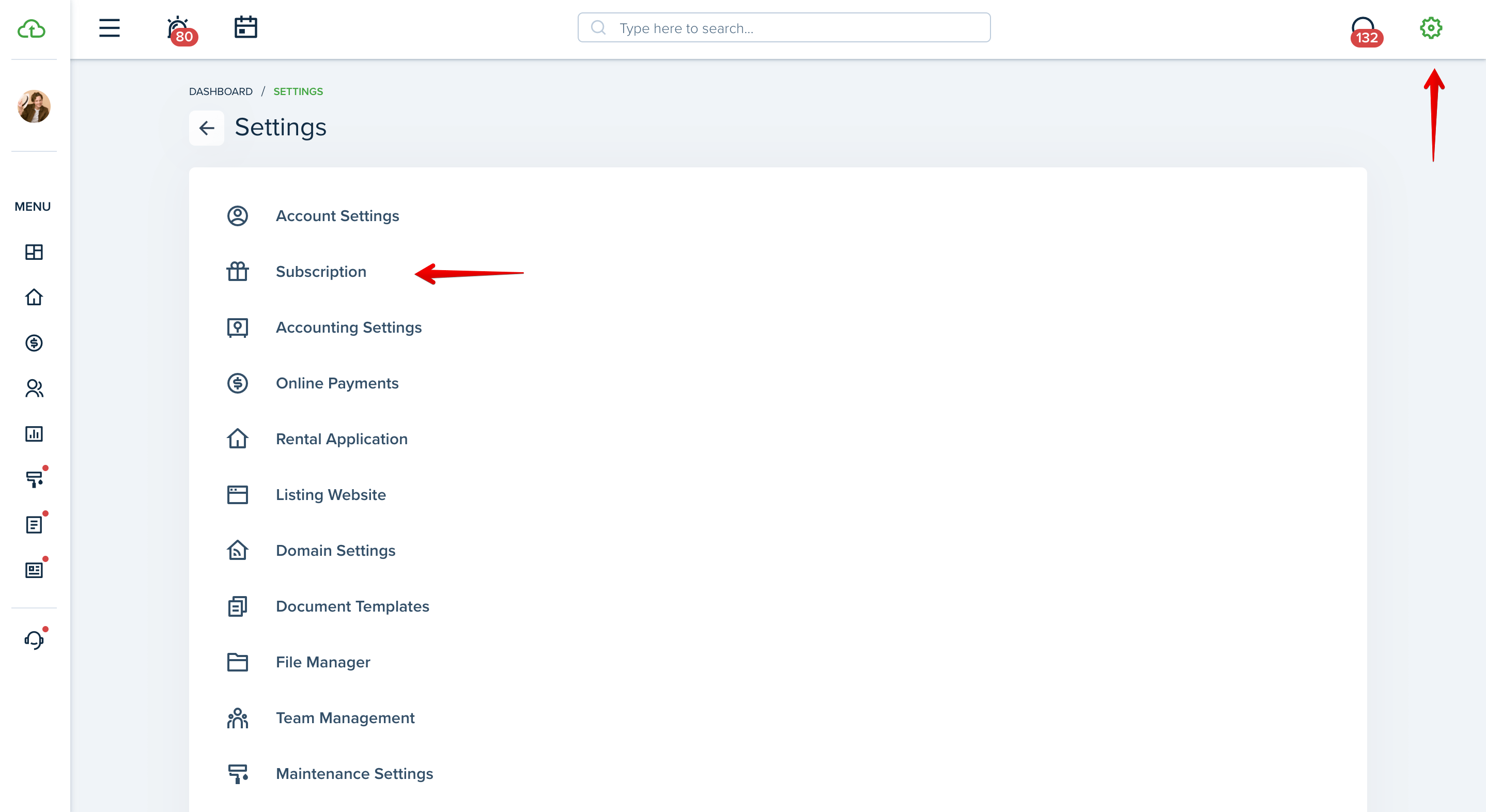Click the Accounting Settings safe icon
The width and height of the screenshot is (1486, 812).
point(238,327)
